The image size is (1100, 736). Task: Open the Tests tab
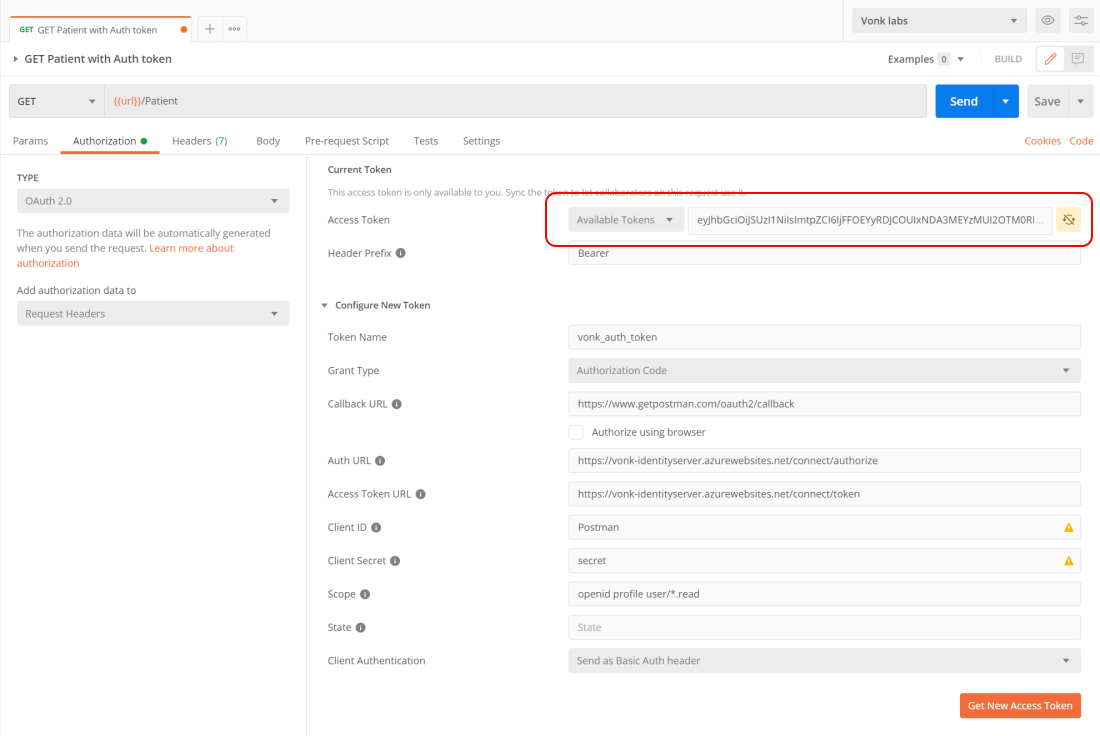[426, 141]
